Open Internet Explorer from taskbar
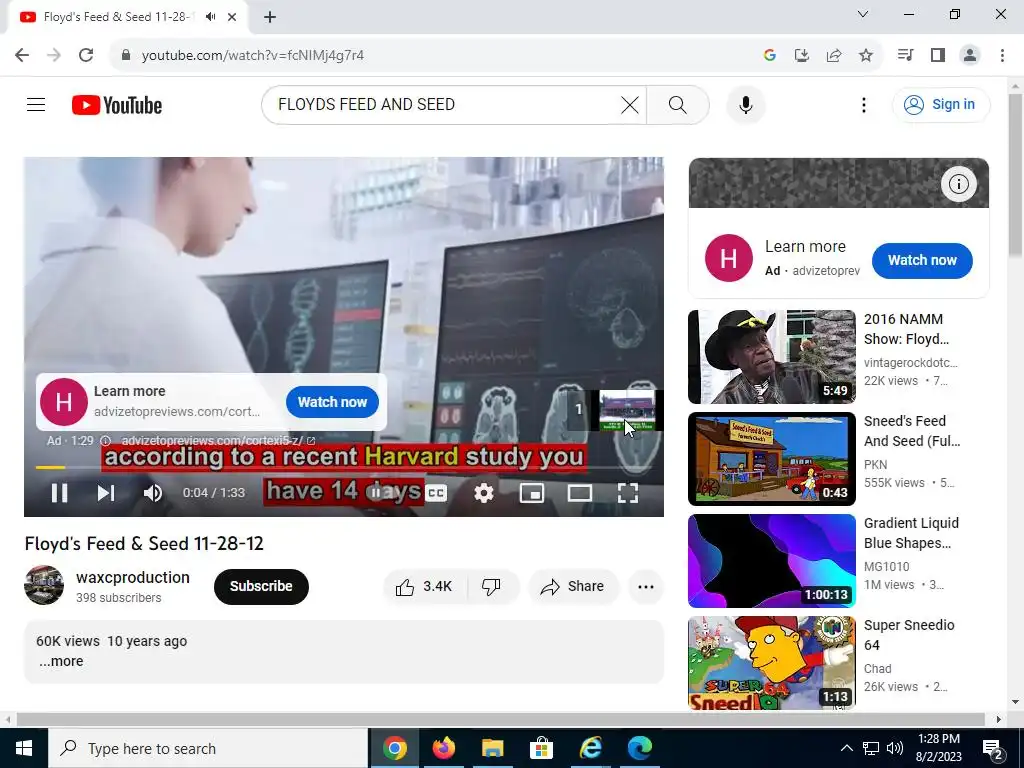1024x768 pixels. pos(590,748)
